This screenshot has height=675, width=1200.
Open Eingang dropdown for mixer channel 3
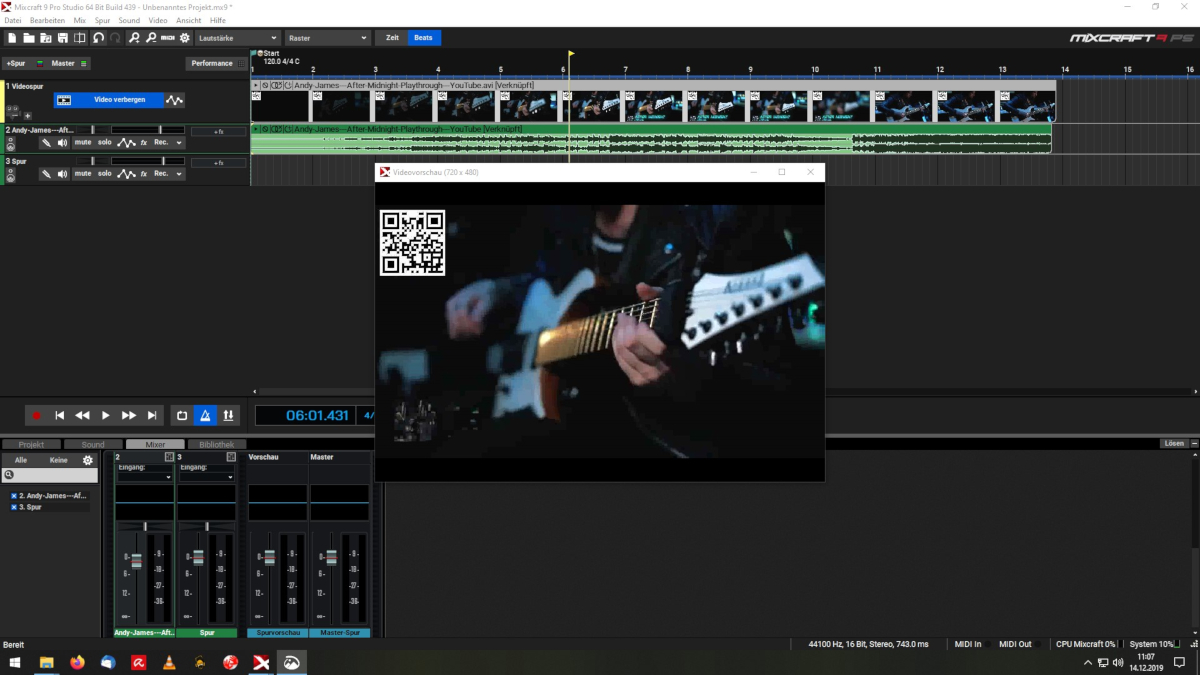click(207, 477)
